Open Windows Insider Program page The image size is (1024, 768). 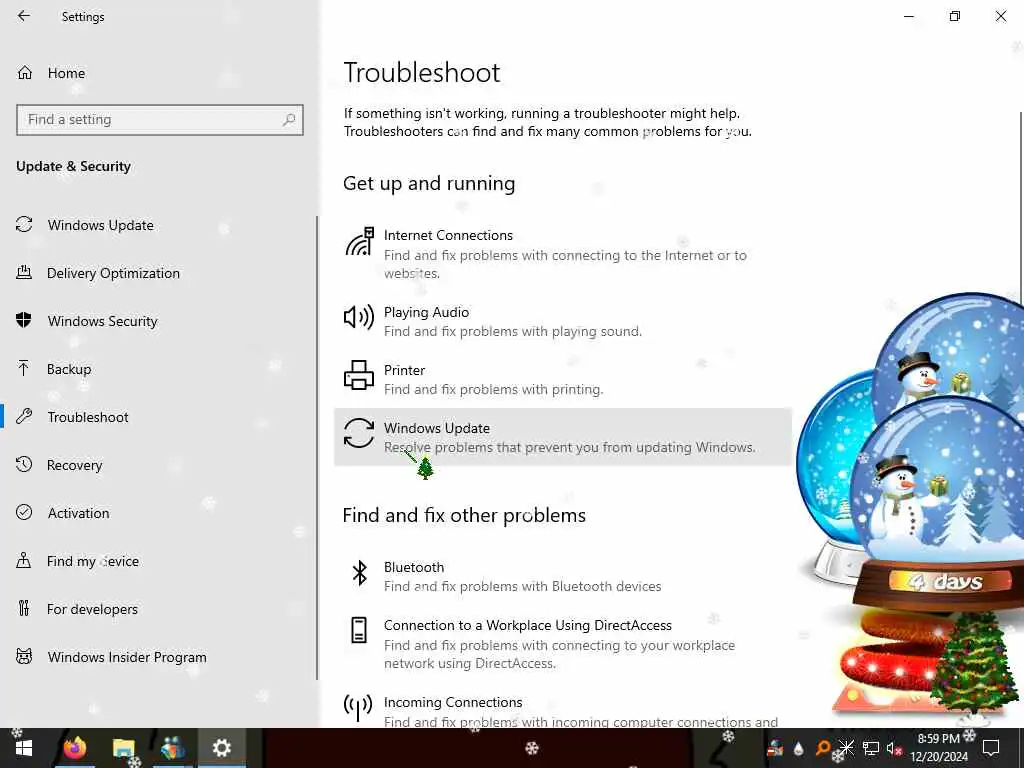127,657
